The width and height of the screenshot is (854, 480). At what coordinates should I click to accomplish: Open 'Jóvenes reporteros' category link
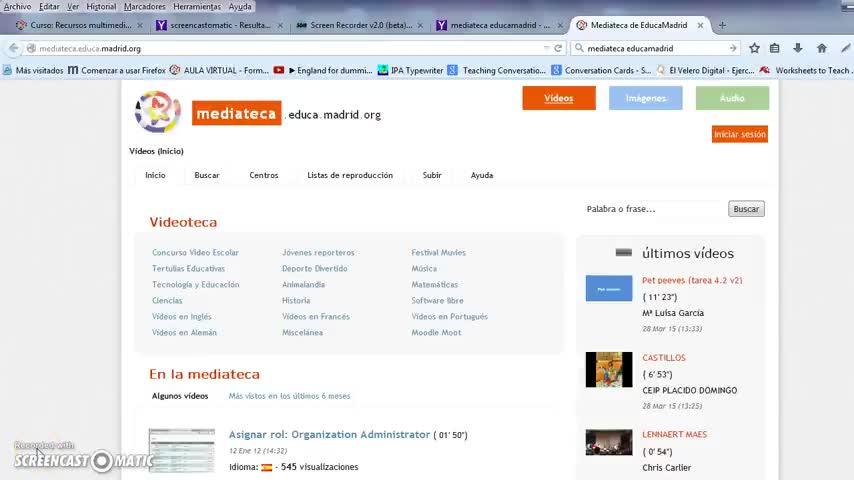click(x=318, y=252)
